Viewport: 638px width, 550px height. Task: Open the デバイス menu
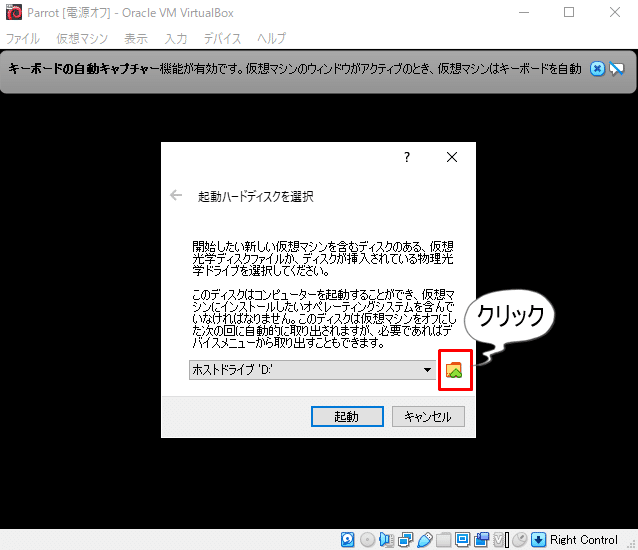(x=222, y=38)
